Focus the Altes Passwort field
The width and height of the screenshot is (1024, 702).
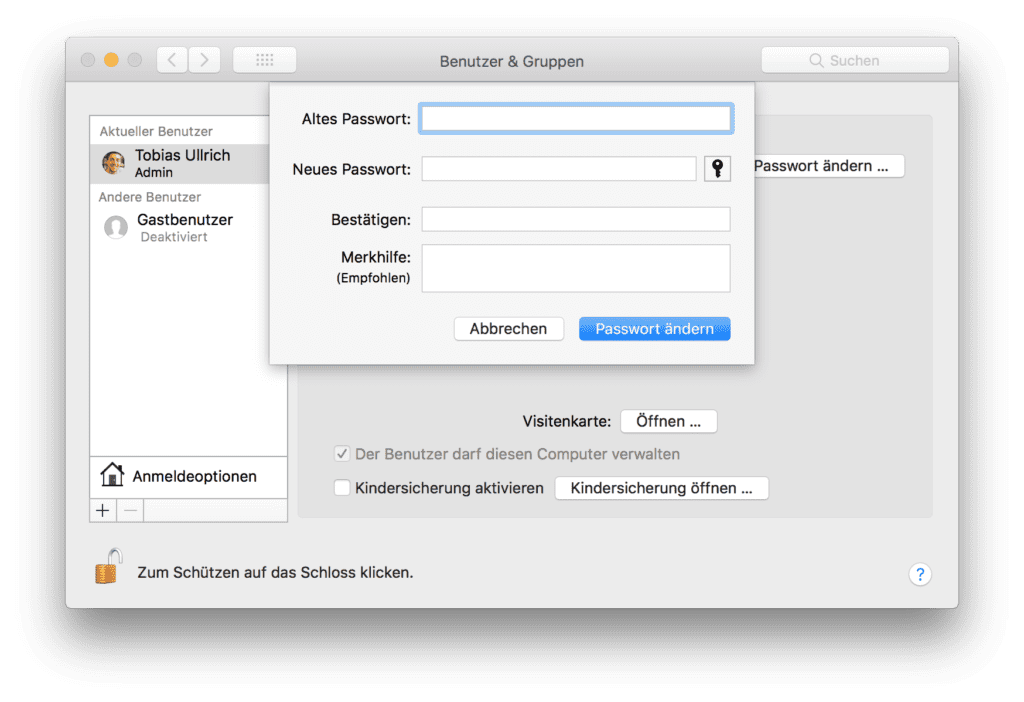click(576, 119)
